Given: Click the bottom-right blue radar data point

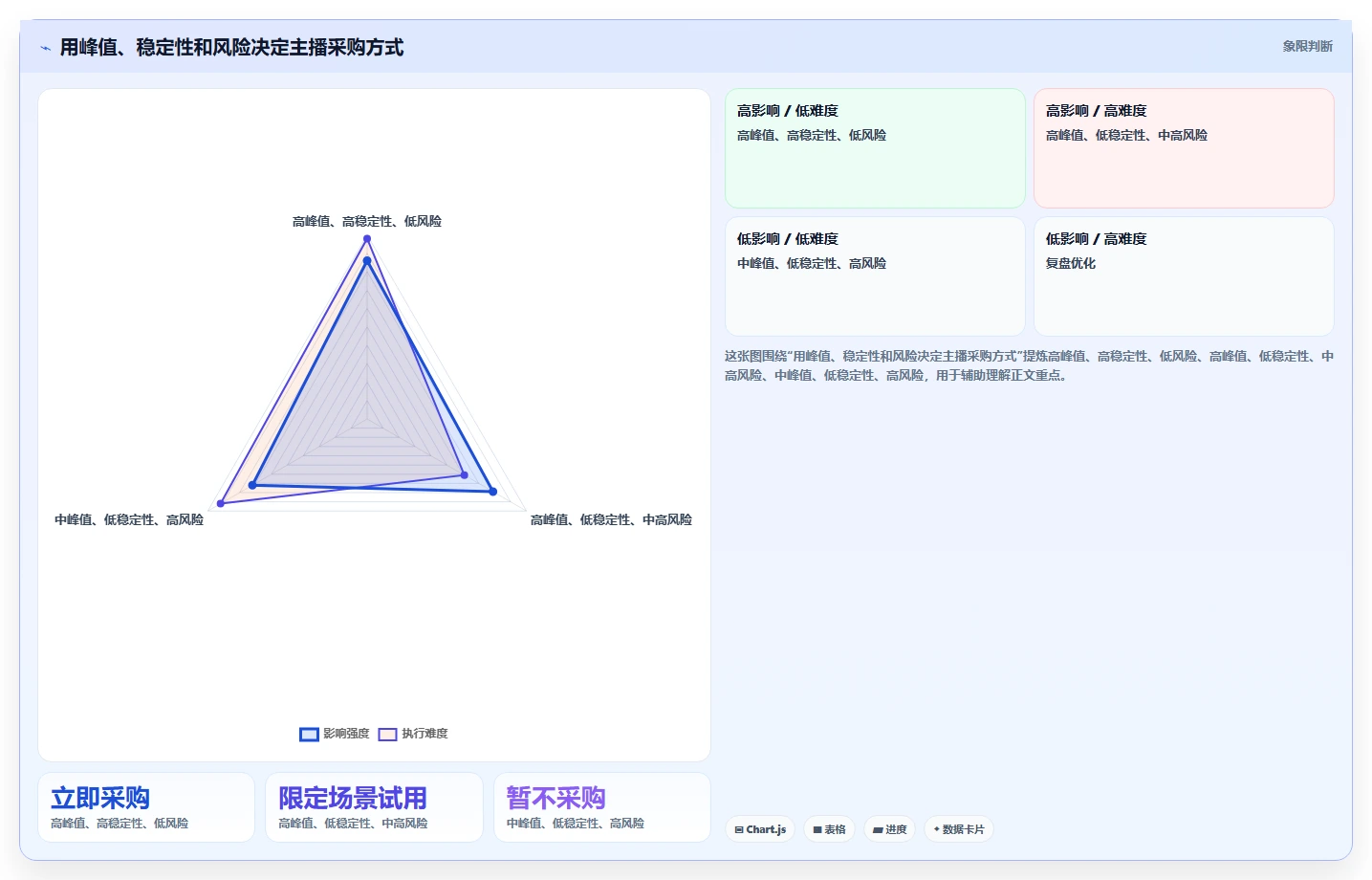Looking at the screenshot, I should click(493, 492).
